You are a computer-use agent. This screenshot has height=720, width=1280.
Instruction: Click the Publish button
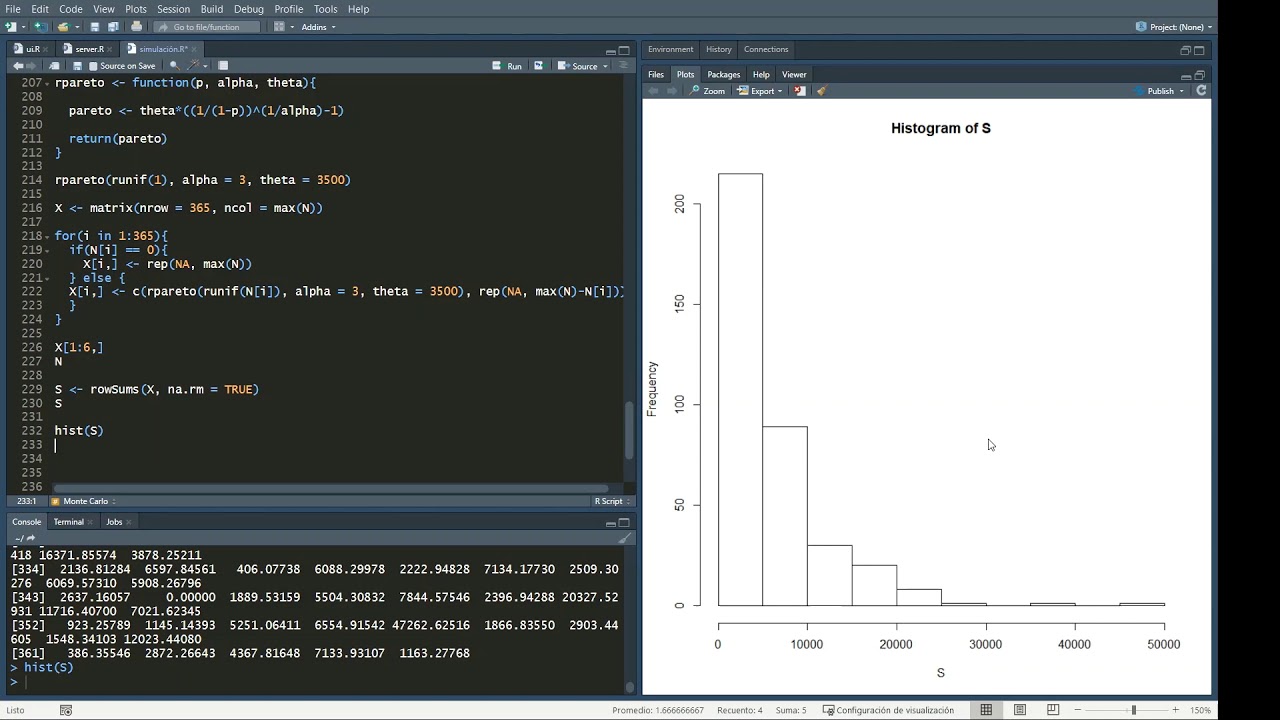click(x=1154, y=91)
